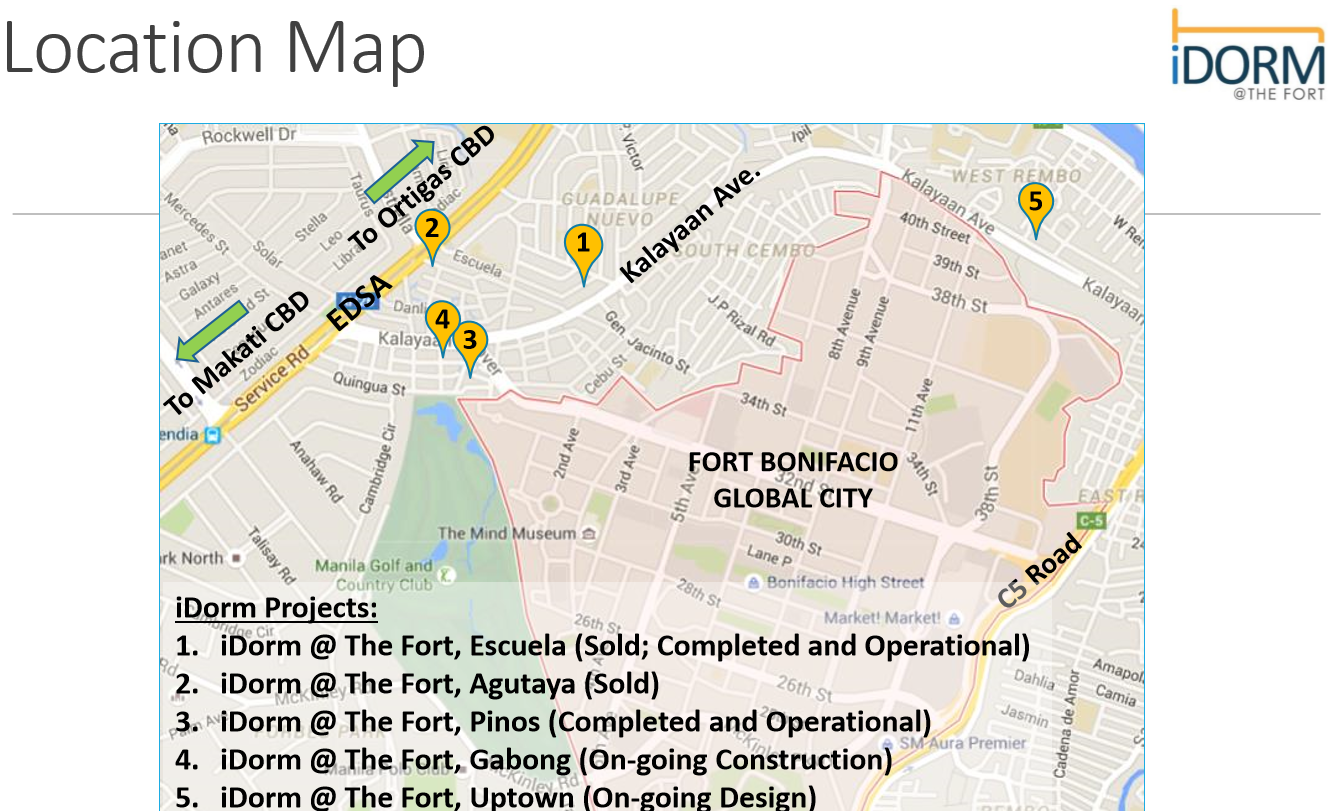Click the 'To Makati CBD' text
The width and height of the screenshot is (1341, 811).
[x=237, y=354]
